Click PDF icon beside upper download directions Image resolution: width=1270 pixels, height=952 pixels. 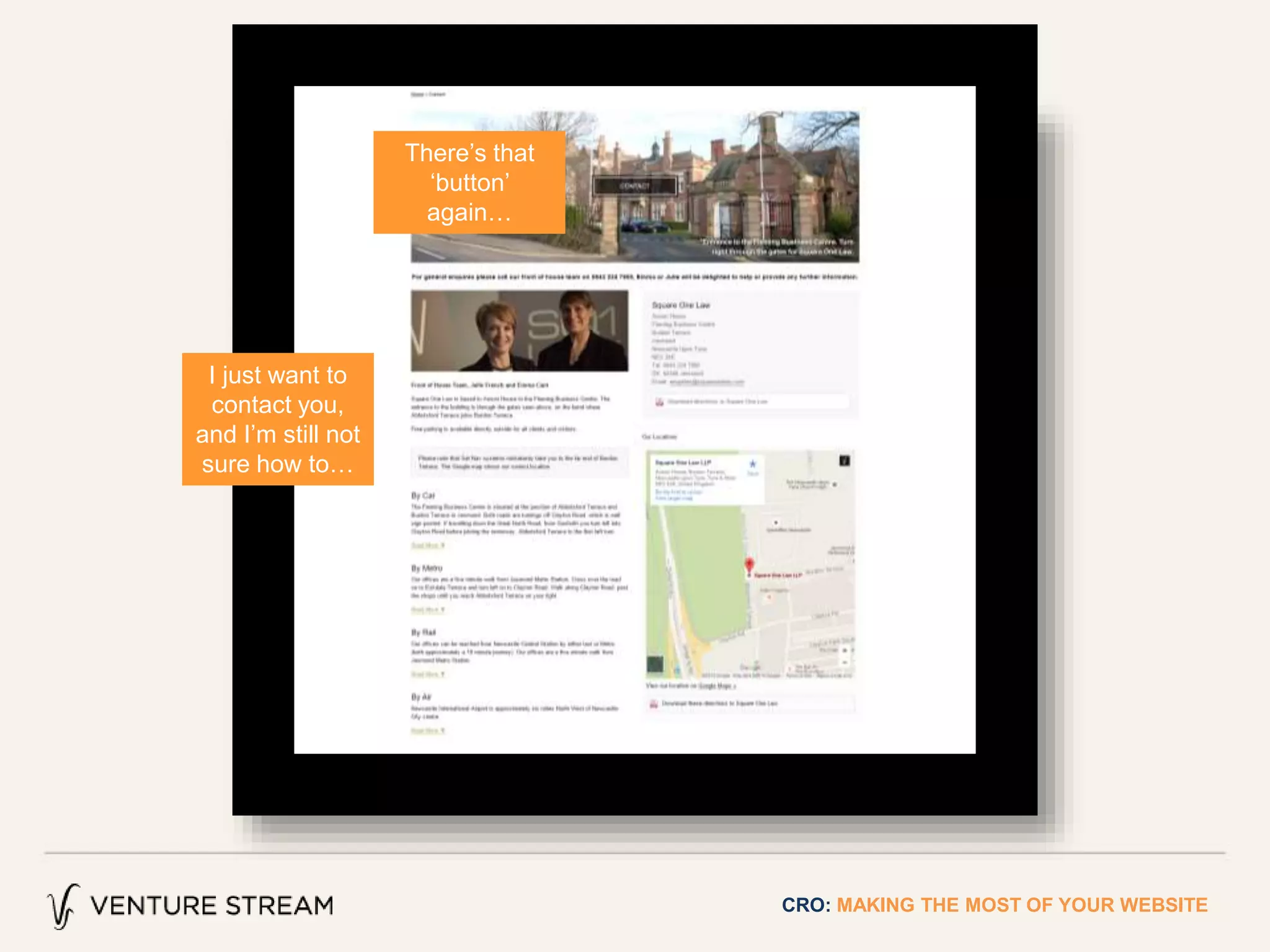[x=660, y=402]
